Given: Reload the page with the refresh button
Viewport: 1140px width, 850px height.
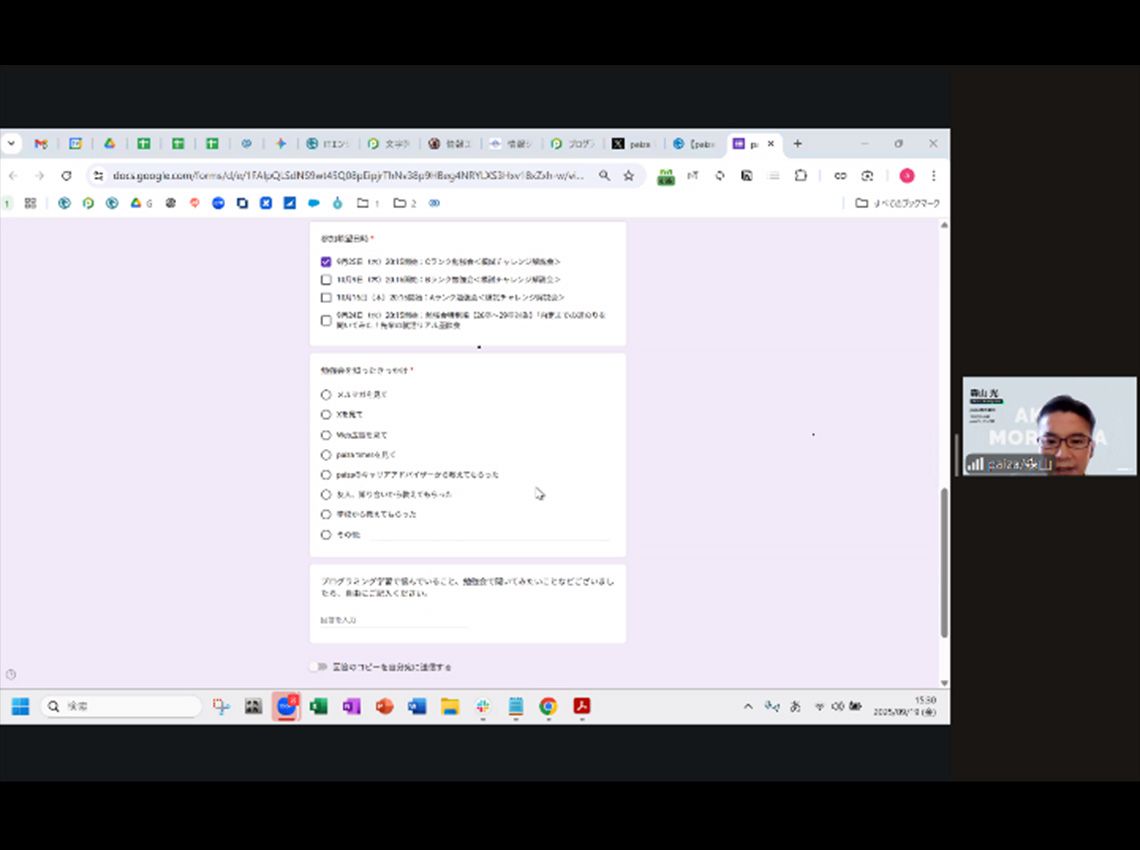Looking at the screenshot, I should pyautogui.click(x=66, y=176).
